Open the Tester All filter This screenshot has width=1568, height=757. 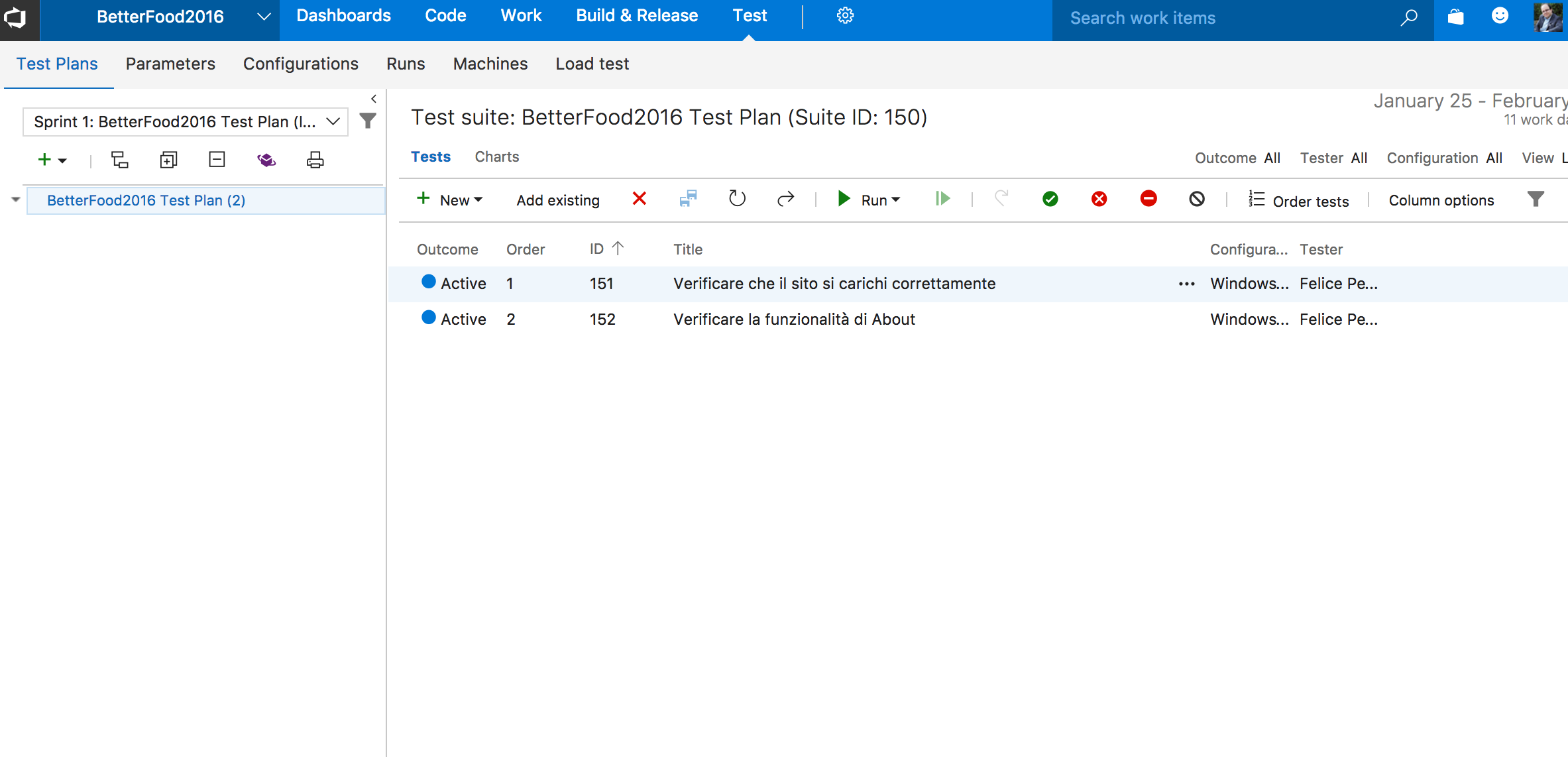click(x=1333, y=158)
